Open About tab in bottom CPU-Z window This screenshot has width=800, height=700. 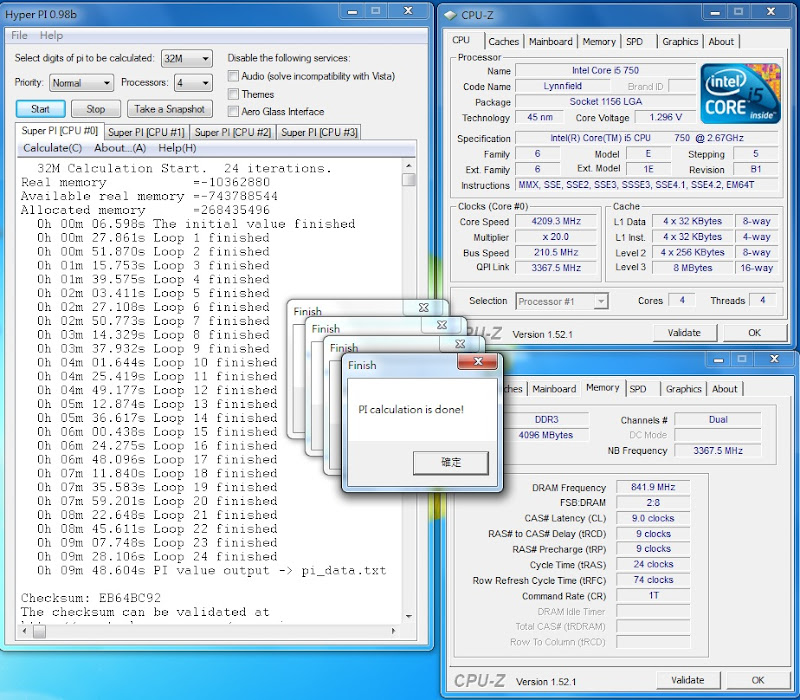pos(724,389)
